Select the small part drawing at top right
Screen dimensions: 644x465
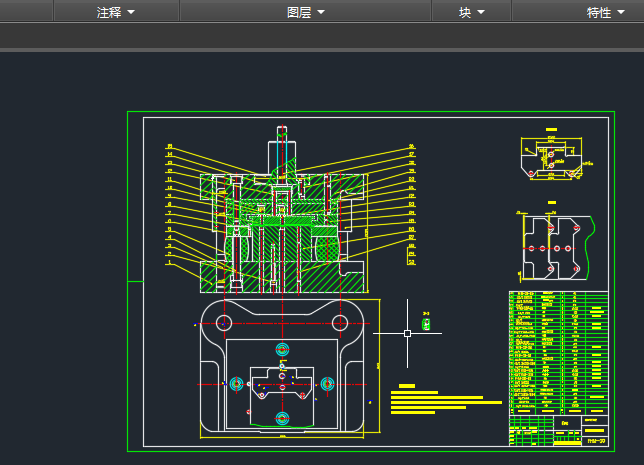549,159
